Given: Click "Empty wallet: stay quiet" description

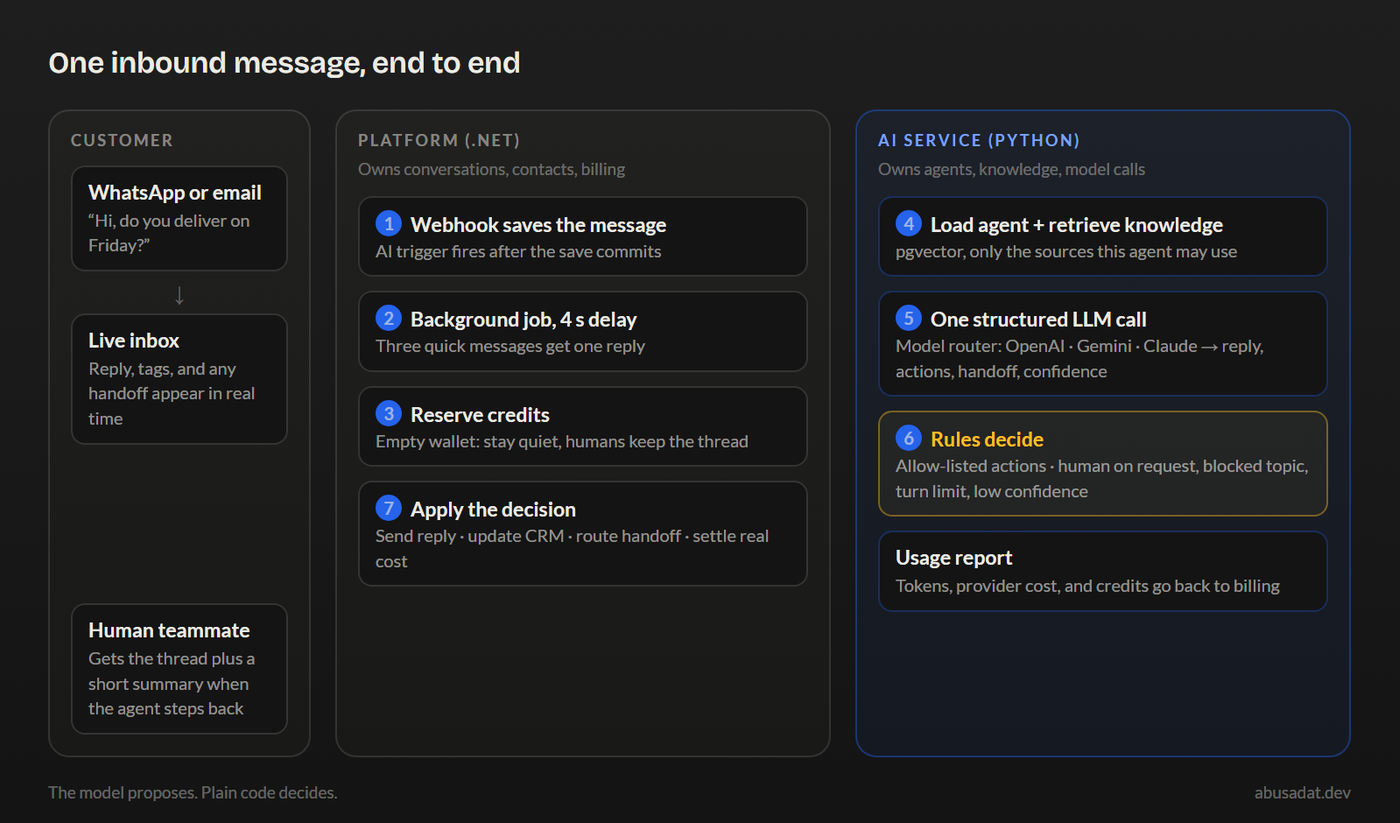Looking at the screenshot, I should pyautogui.click(x=562, y=442).
